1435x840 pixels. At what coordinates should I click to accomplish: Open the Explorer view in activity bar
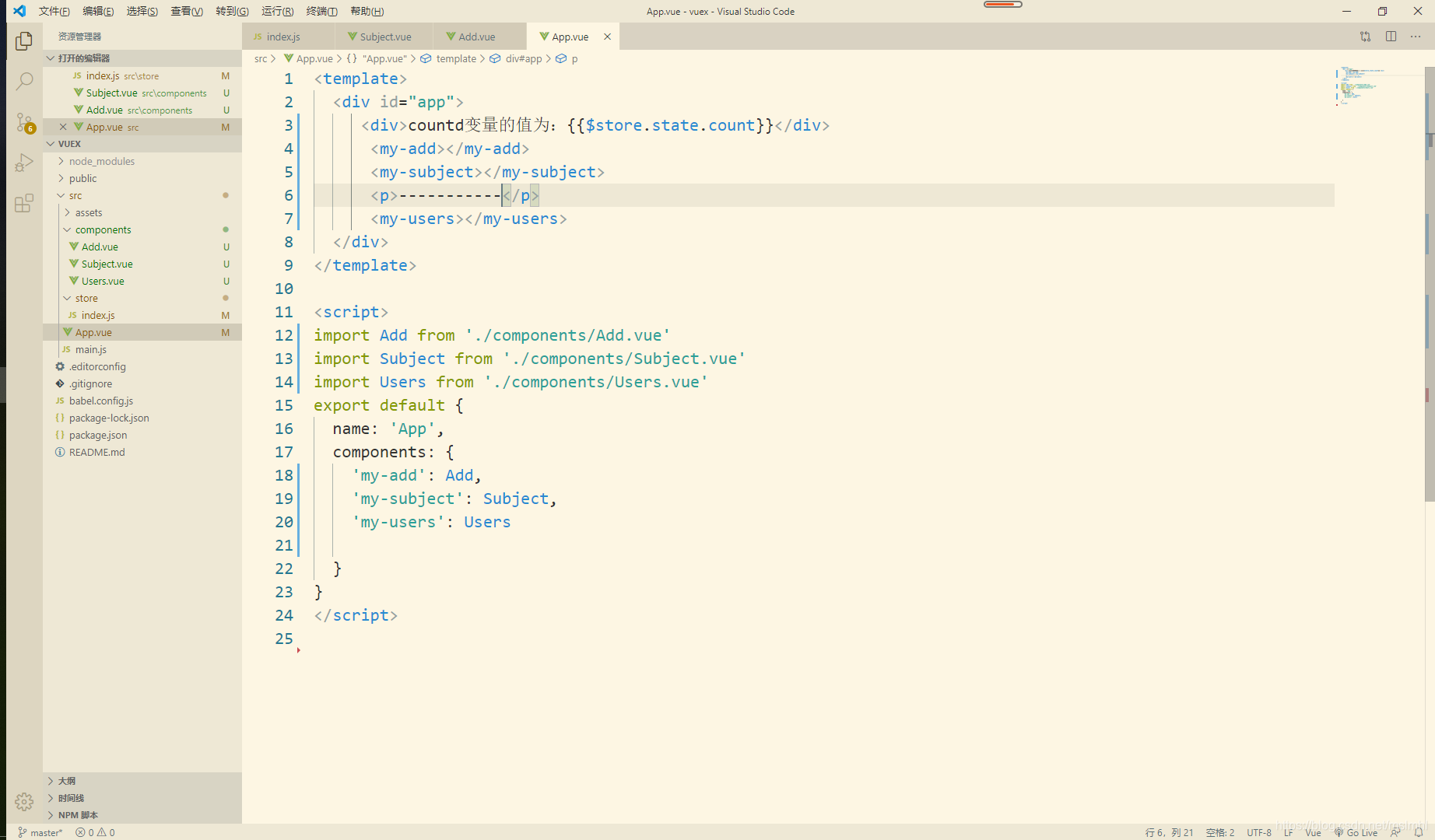[24, 40]
